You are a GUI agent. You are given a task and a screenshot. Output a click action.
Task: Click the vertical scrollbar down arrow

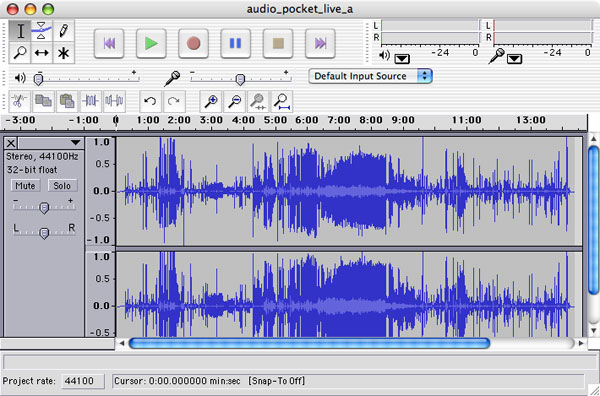tap(593, 330)
